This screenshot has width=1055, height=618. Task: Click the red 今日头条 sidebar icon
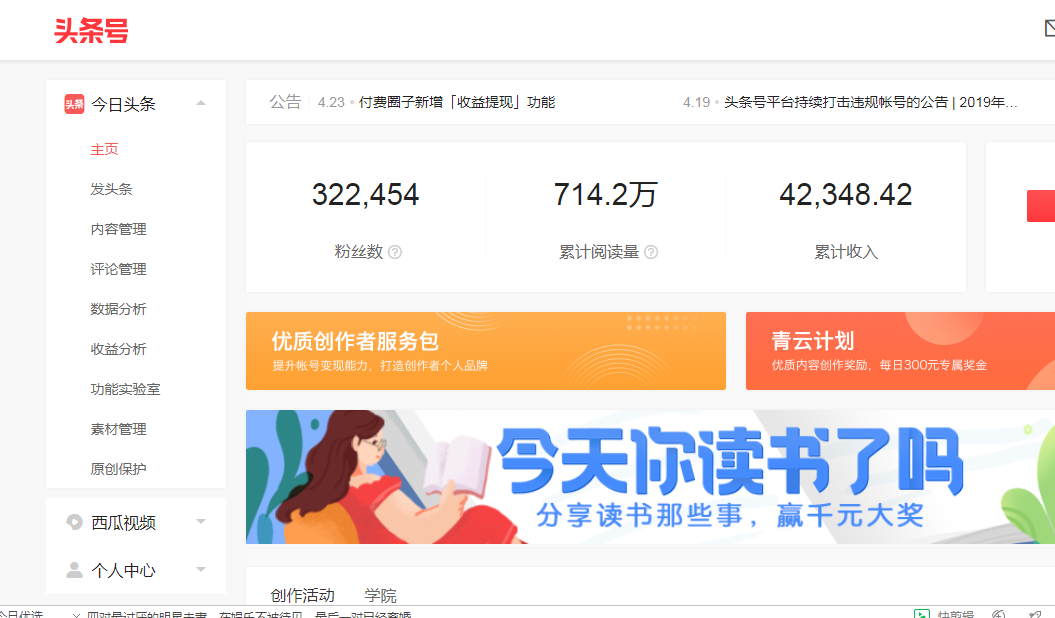click(x=74, y=104)
